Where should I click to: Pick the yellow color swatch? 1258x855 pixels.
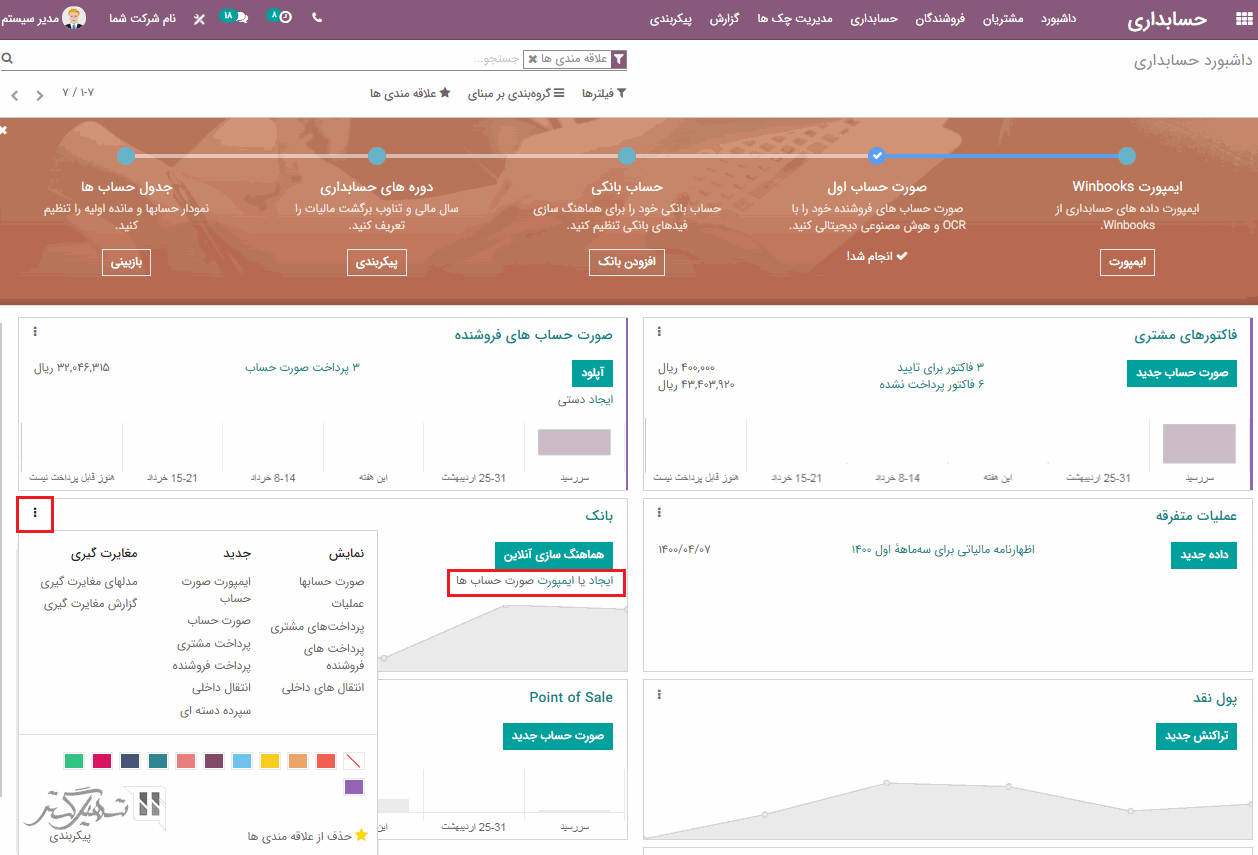click(x=269, y=761)
